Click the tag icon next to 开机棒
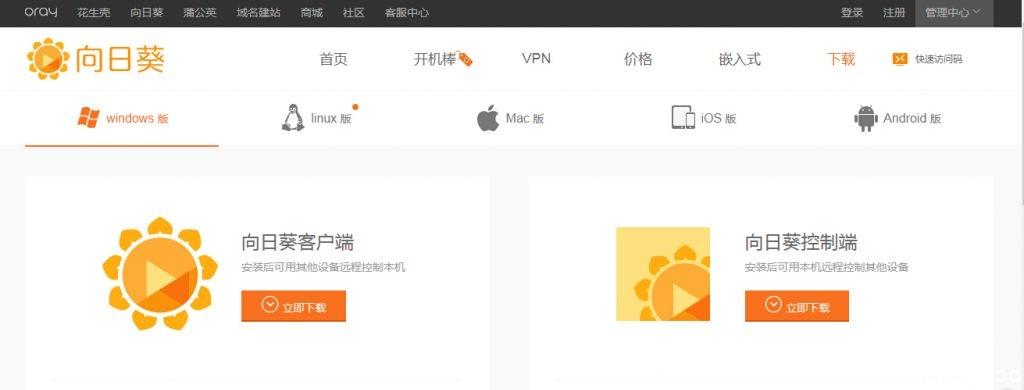Viewport: 1024px width, 390px height. click(x=465, y=59)
